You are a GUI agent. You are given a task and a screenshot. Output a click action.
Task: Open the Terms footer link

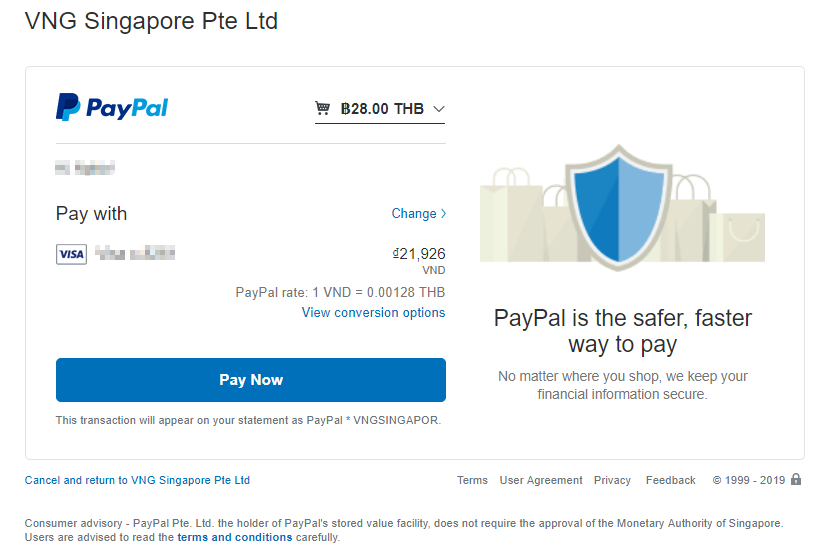click(472, 480)
